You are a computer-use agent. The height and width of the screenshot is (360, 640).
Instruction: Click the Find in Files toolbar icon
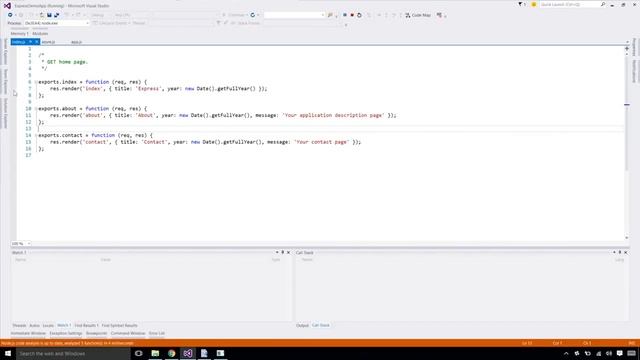point(330,15)
